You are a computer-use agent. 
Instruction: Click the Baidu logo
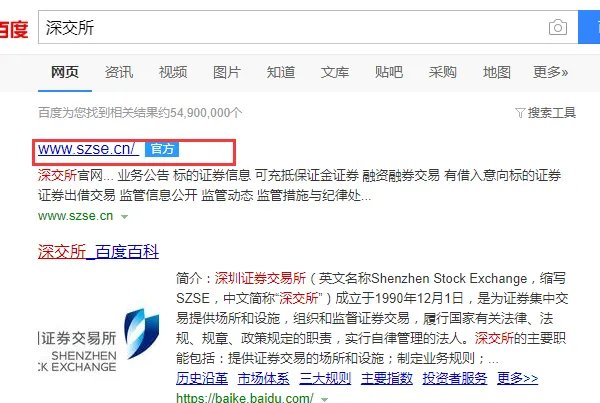tap(14, 29)
